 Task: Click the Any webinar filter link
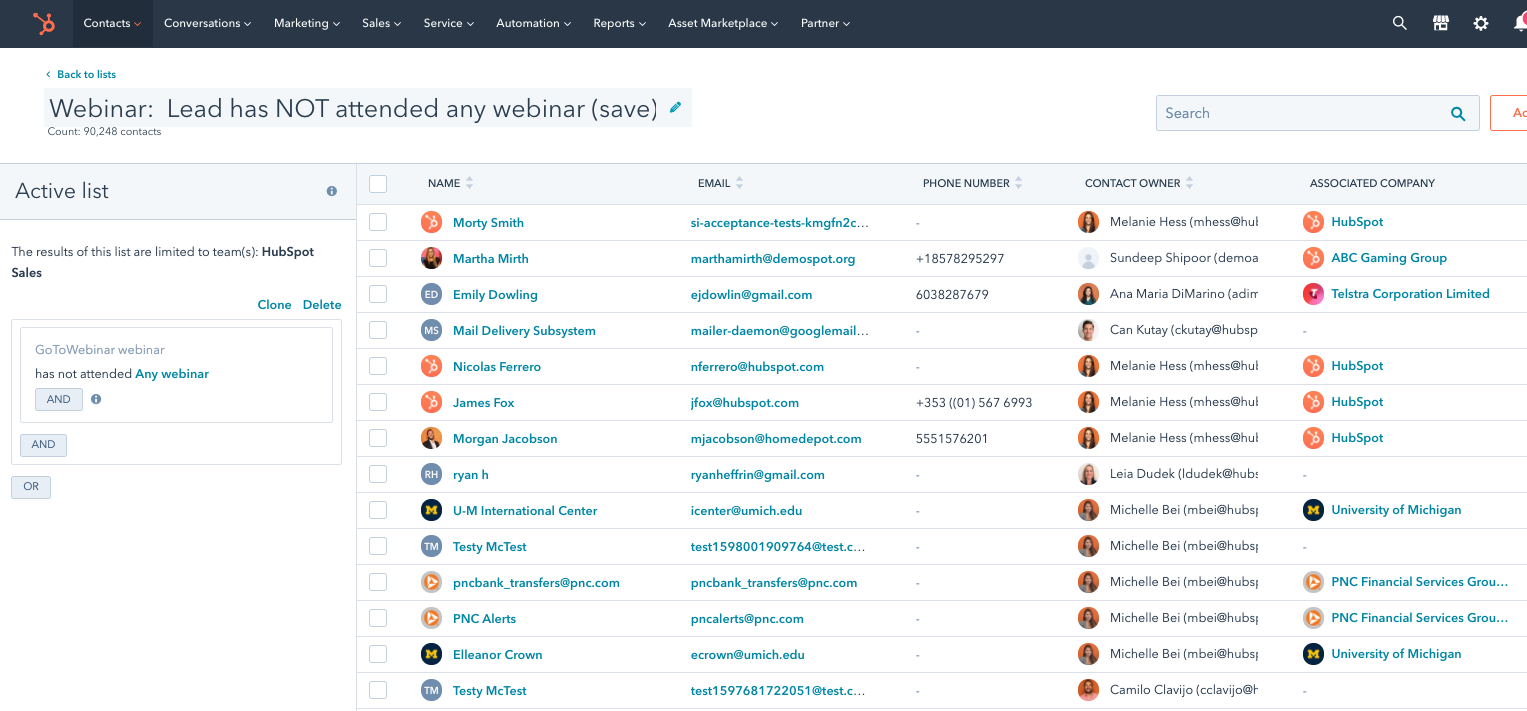pyautogui.click(x=172, y=374)
